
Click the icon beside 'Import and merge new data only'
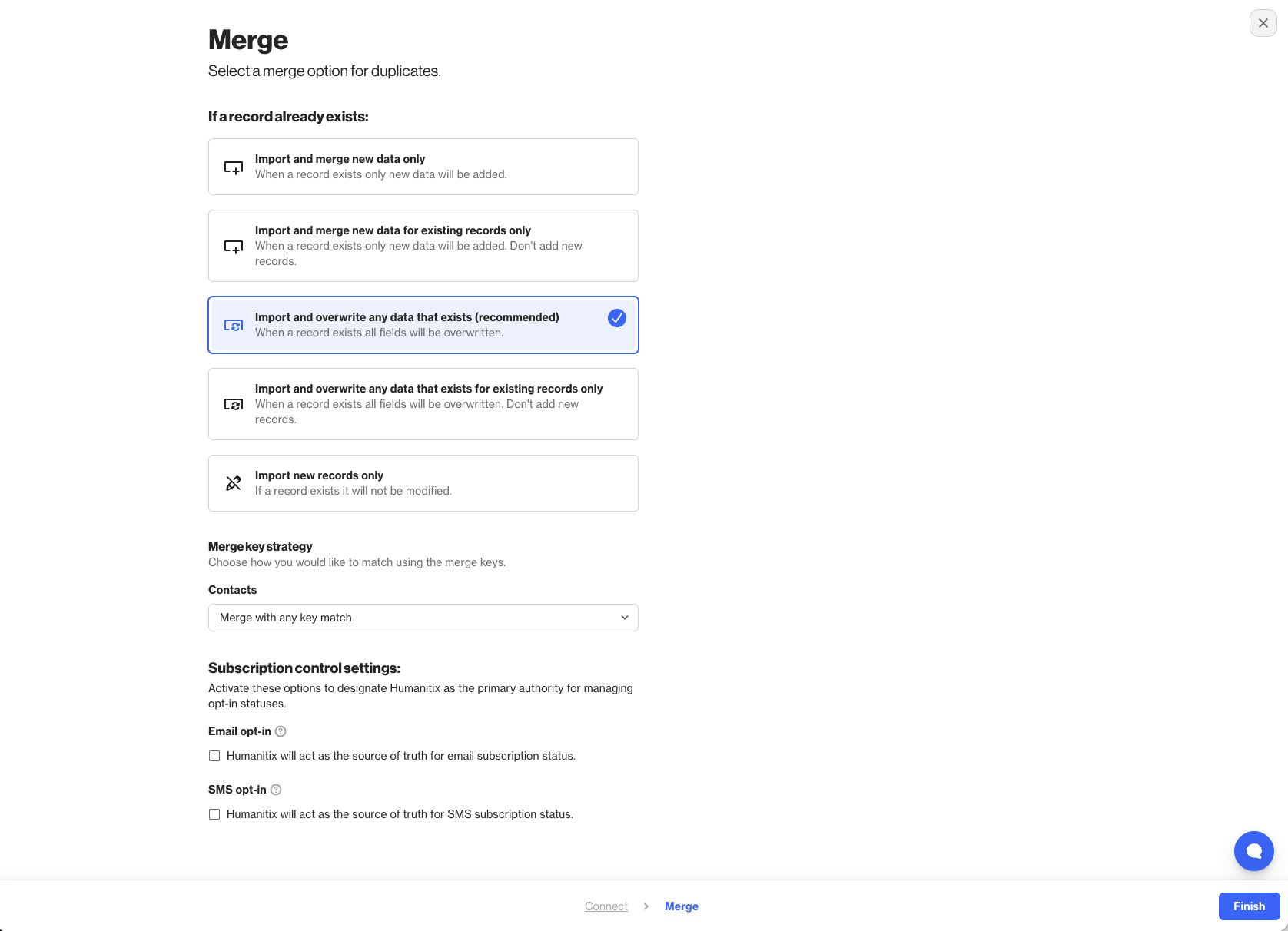pyautogui.click(x=234, y=167)
